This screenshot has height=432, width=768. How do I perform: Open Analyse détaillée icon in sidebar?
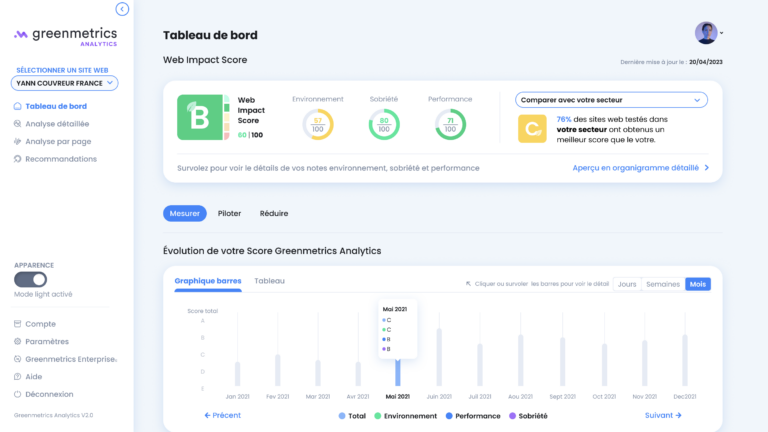[18, 124]
